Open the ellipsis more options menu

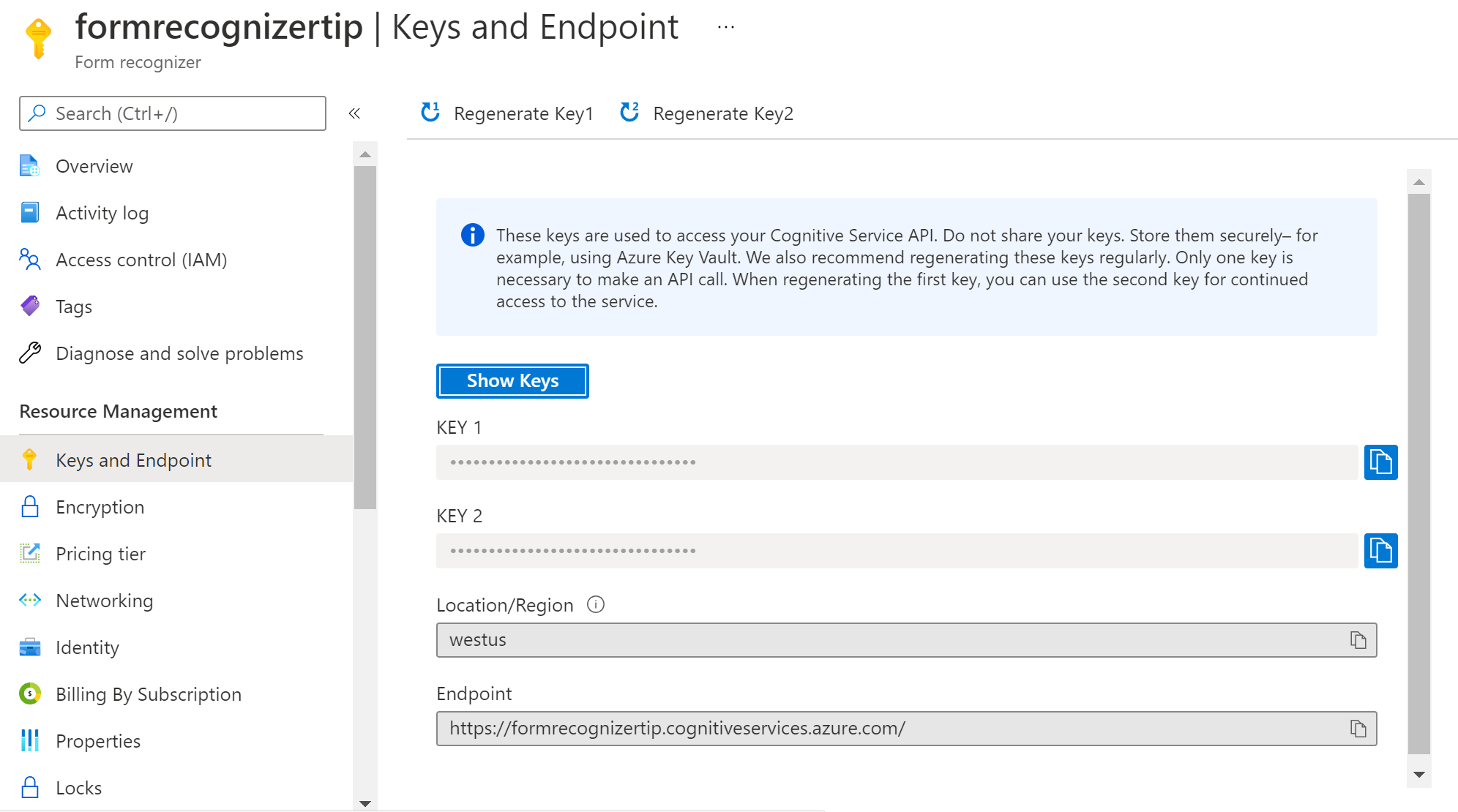726,27
